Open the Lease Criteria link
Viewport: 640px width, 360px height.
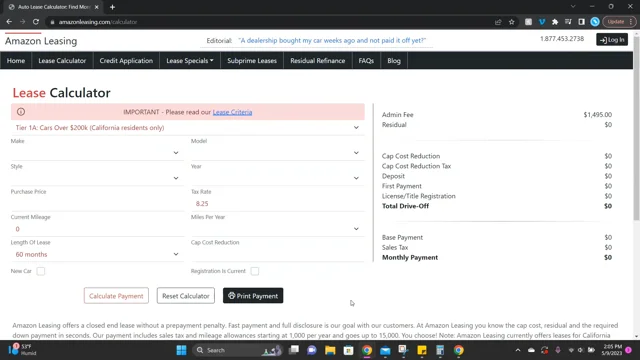point(232,112)
